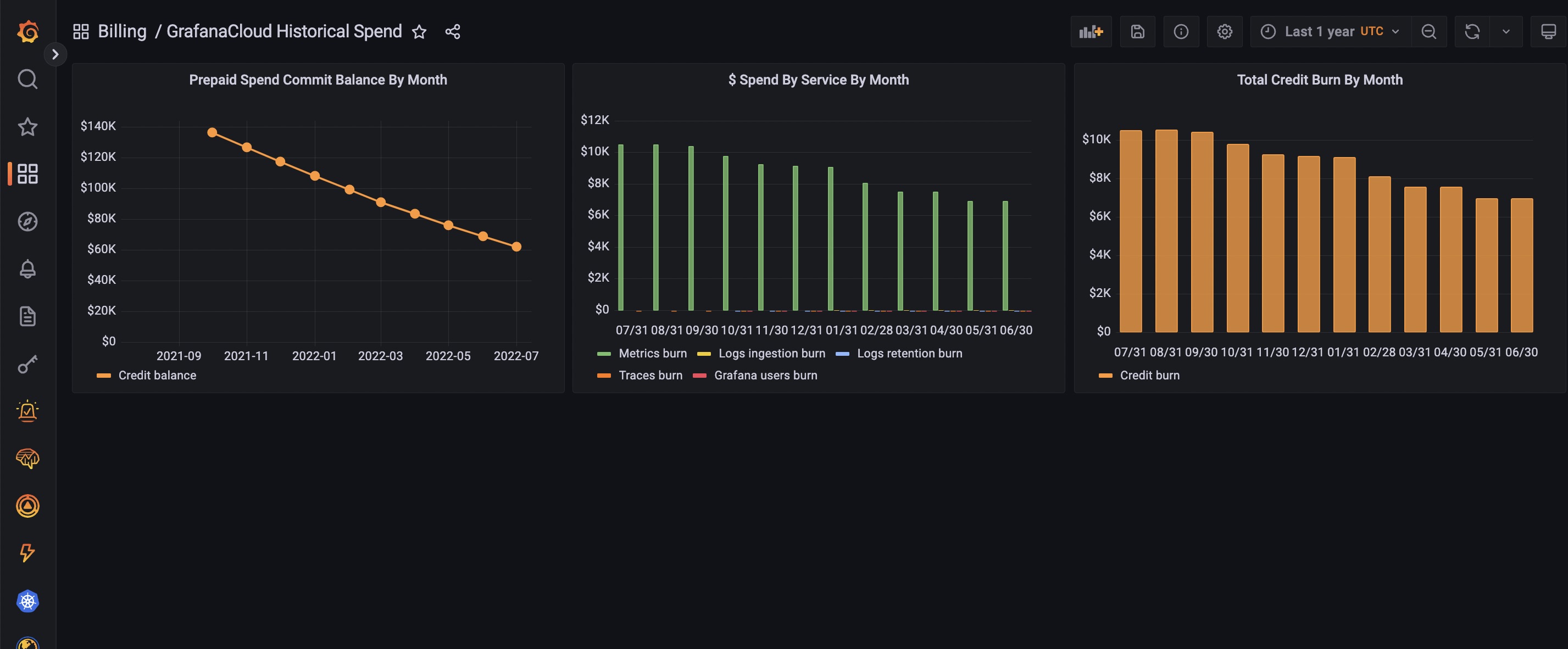Click the Add panel icon
The width and height of the screenshot is (1568, 649).
(x=1090, y=32)
